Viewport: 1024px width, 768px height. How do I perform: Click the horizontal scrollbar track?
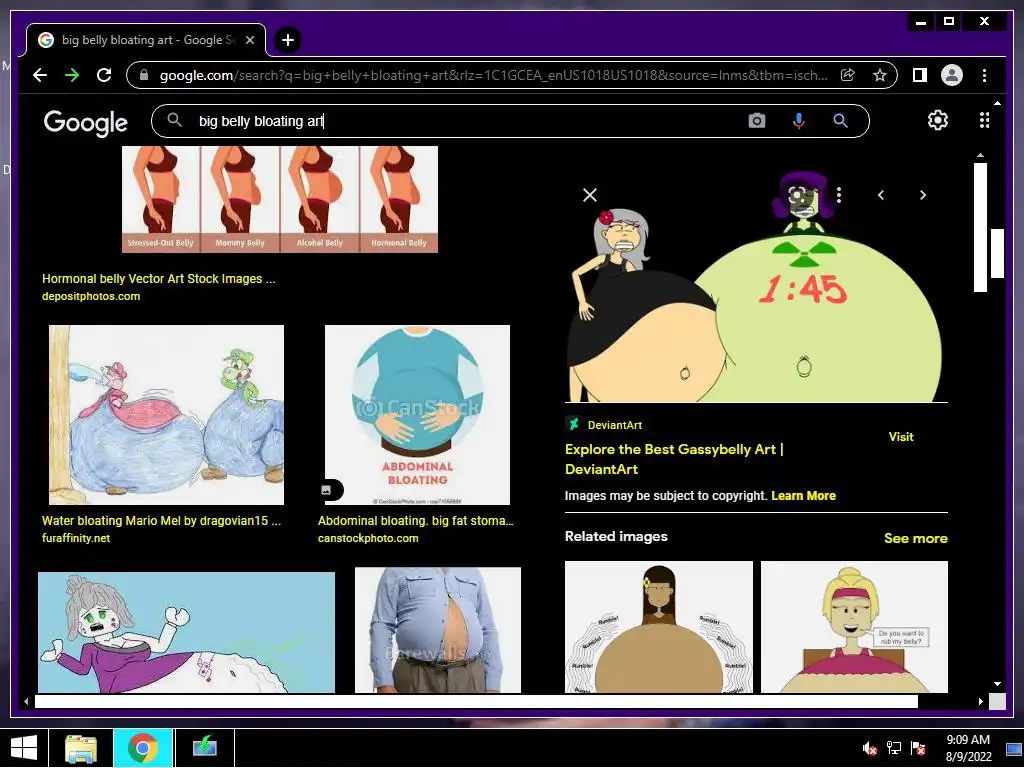476,701
